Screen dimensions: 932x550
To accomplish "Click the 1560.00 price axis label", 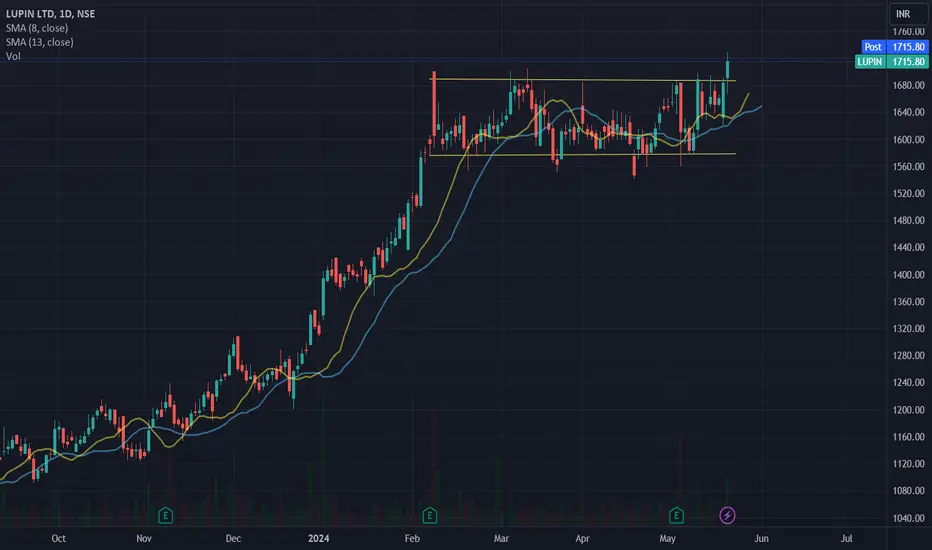I will pos(908,166).
